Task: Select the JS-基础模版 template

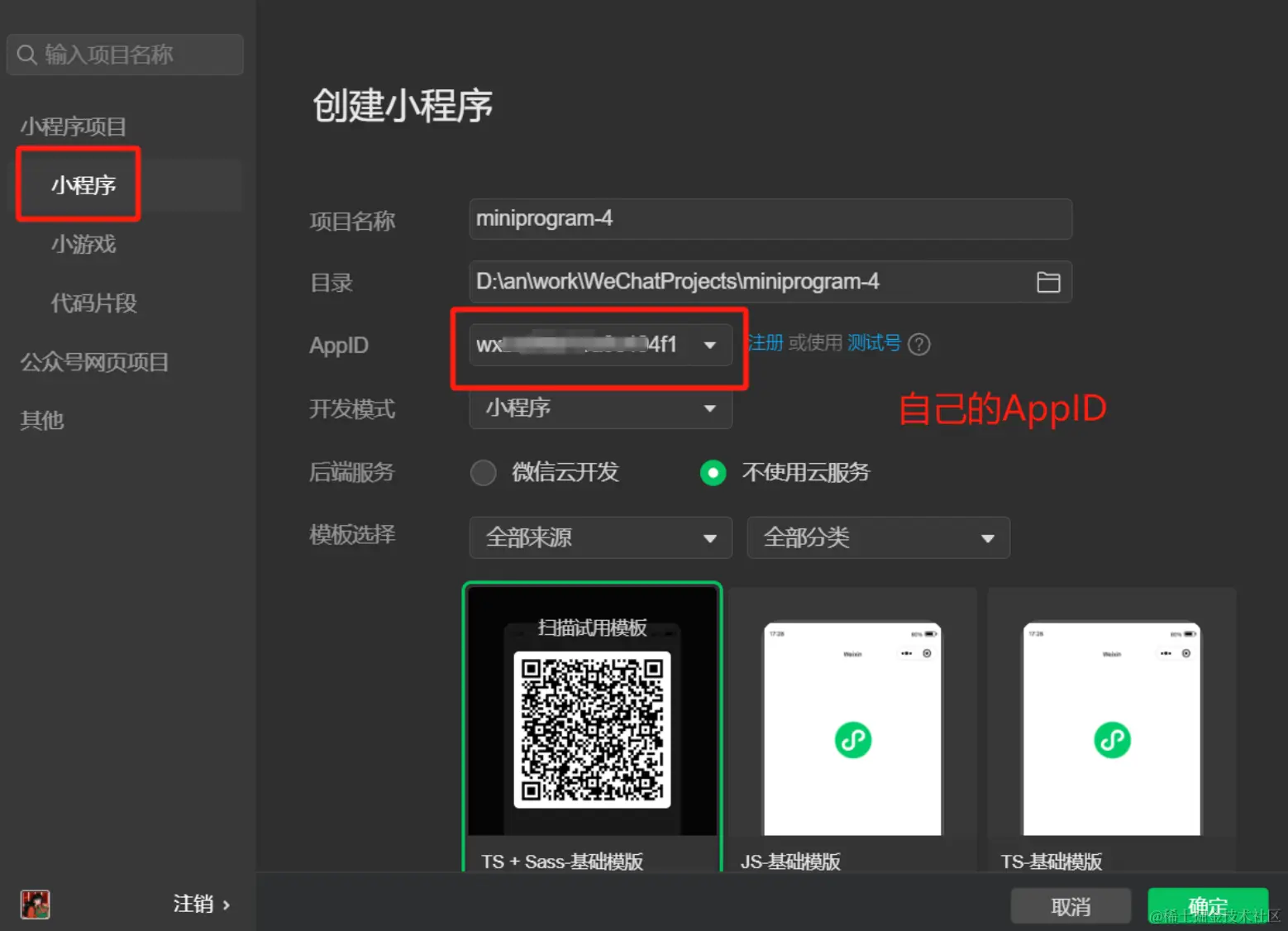Action: pyautogui.click(x=852, y=730)
